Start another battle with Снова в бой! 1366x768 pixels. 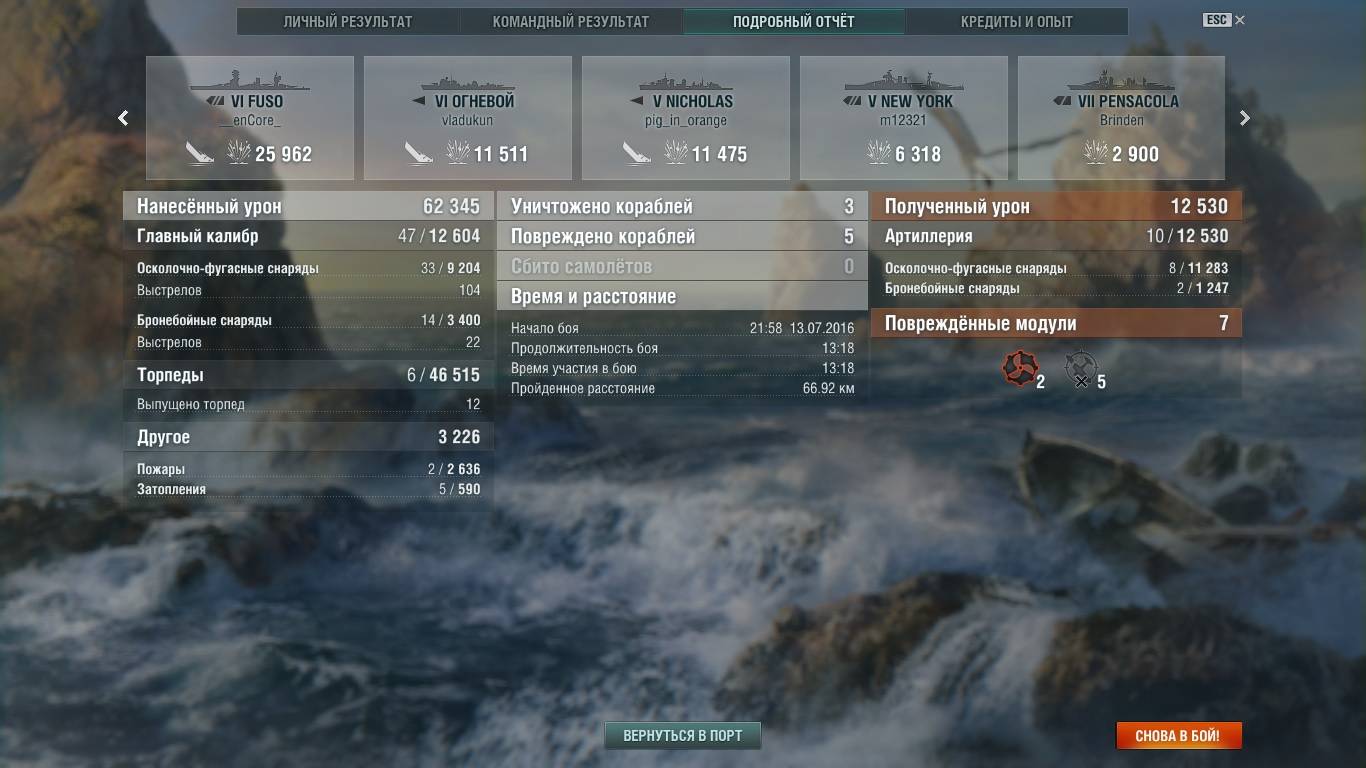tap(1178, 735)
